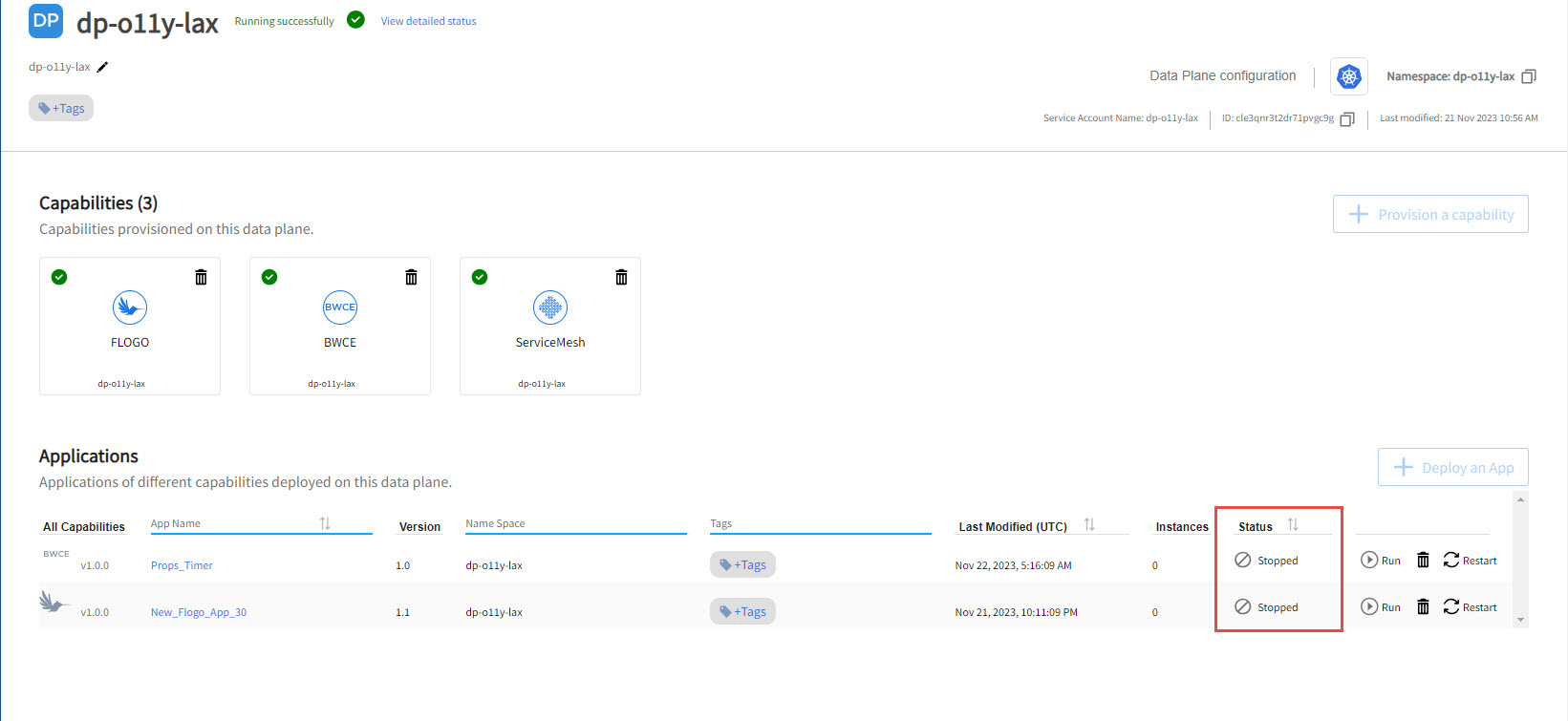Delete the Props_Timer application
1568x721 pixels.
coord(1423,561)
